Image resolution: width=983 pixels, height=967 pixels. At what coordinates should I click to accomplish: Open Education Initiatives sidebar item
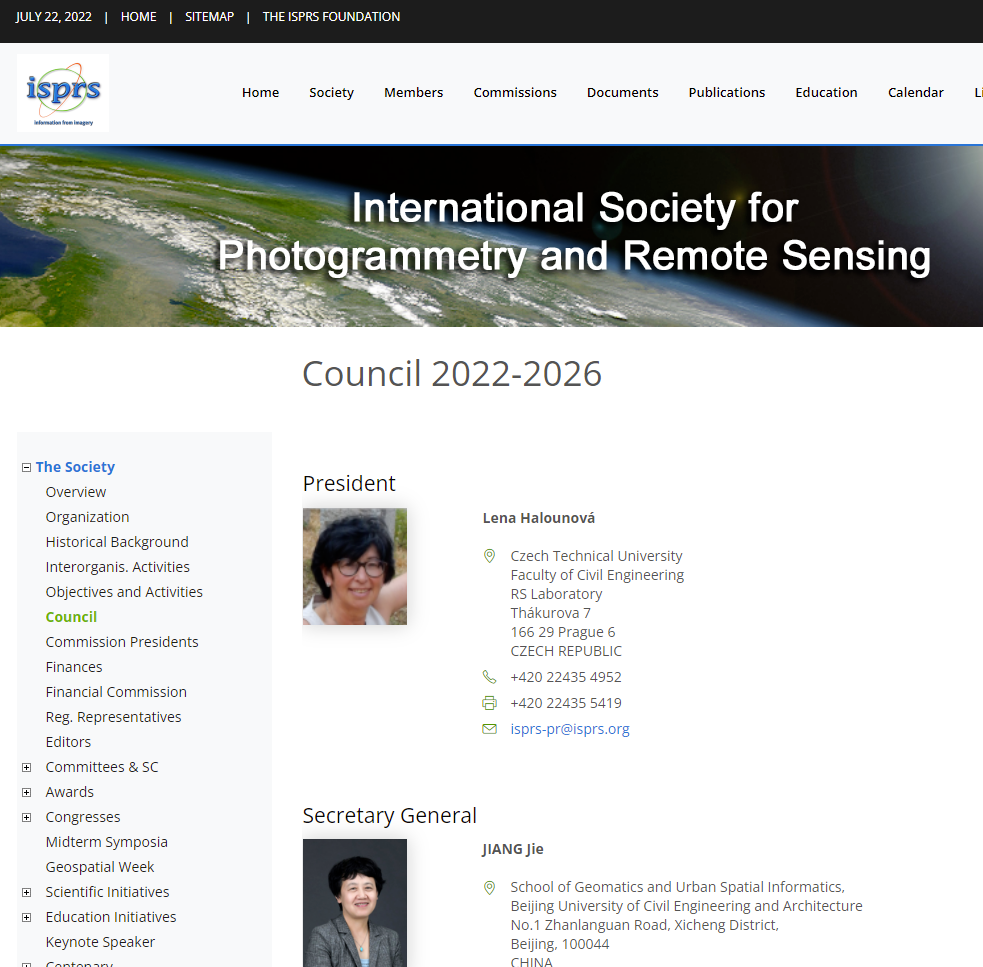(111, 917)
